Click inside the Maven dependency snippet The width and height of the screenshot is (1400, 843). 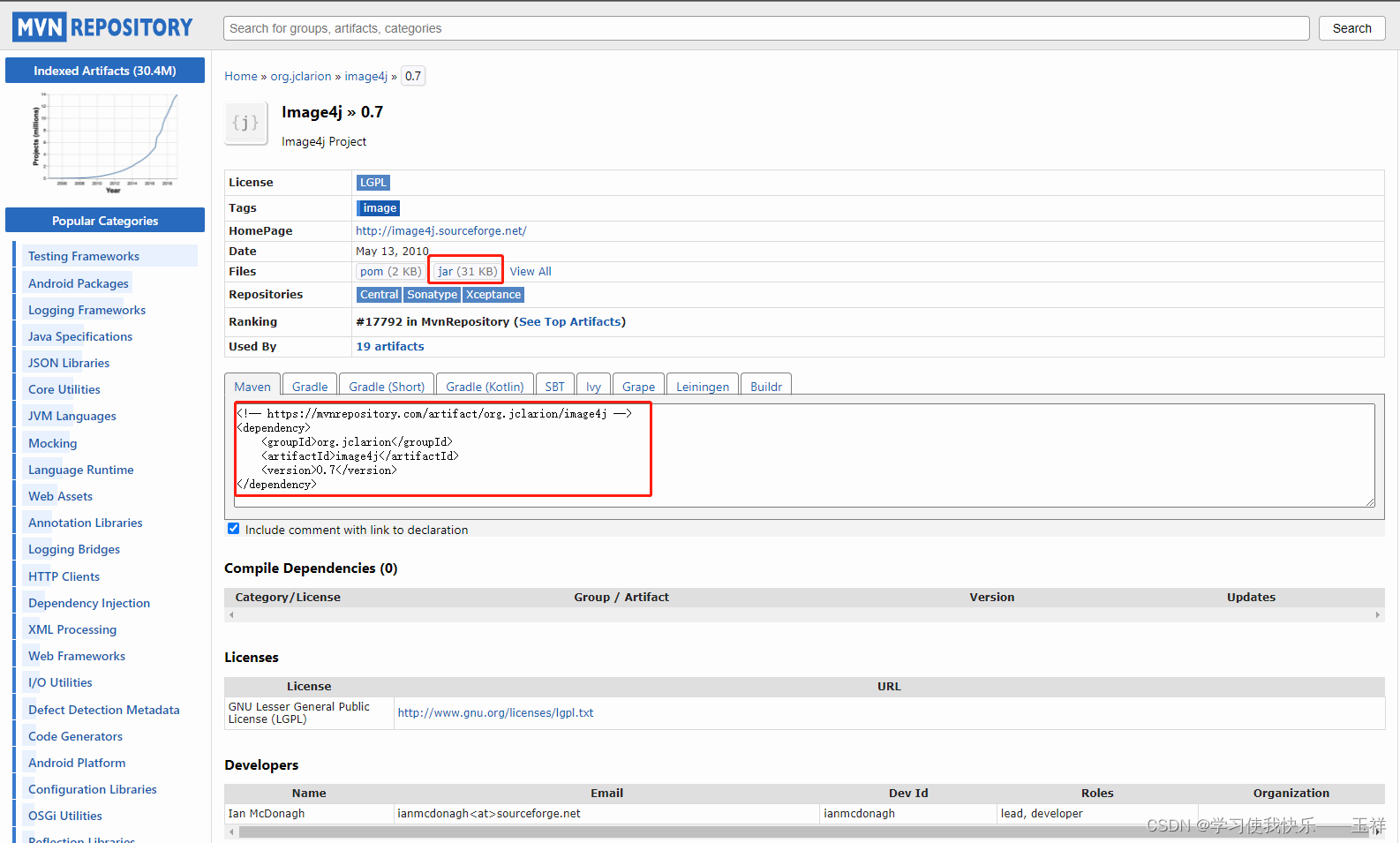pos(804,455)
